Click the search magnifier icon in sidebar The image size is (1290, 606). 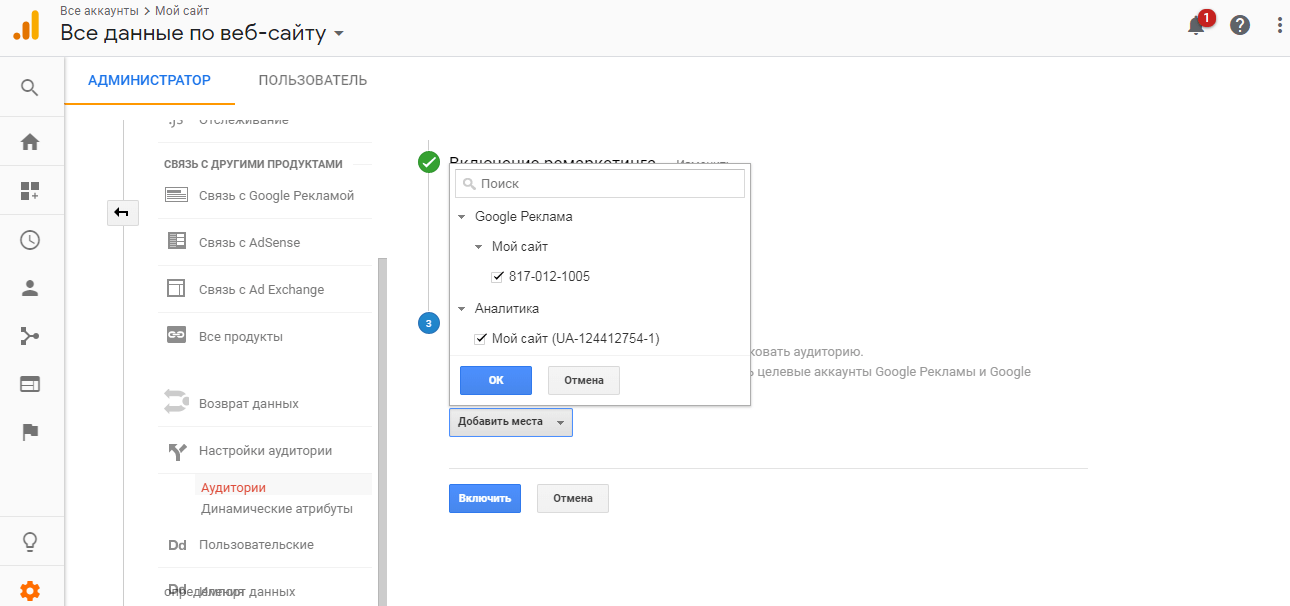click(x=30, y=88)
